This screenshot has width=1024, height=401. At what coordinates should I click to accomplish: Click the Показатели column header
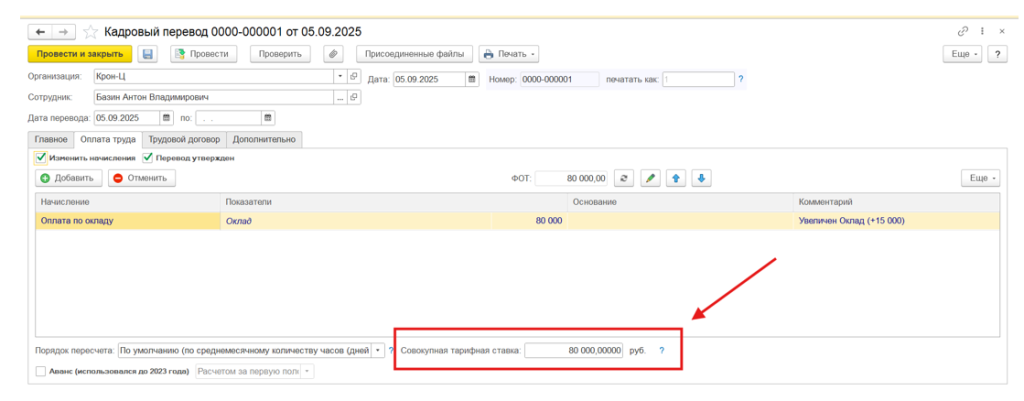pyautogui.click(x=394, y=202)
